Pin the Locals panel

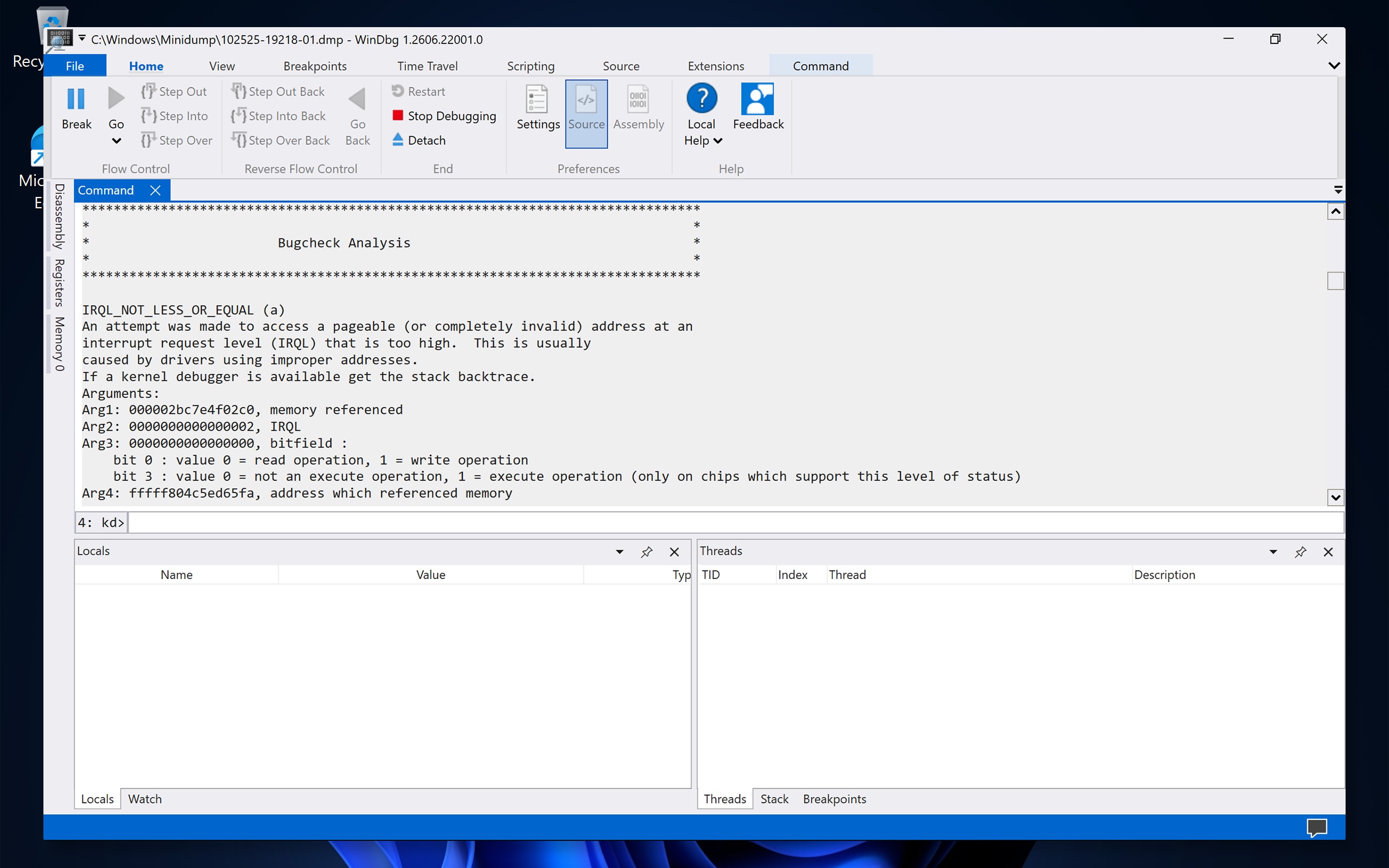click(x=646, y=552)
